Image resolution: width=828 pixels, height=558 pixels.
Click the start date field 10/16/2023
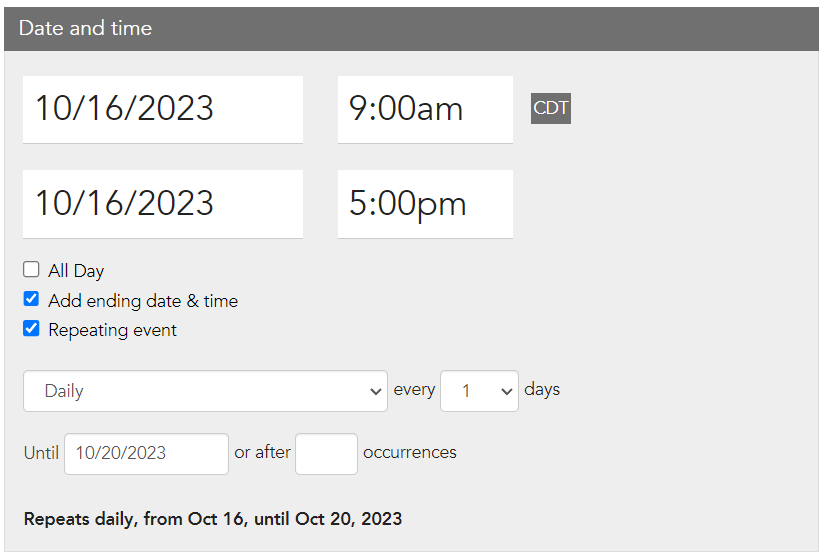pos(163,109)
